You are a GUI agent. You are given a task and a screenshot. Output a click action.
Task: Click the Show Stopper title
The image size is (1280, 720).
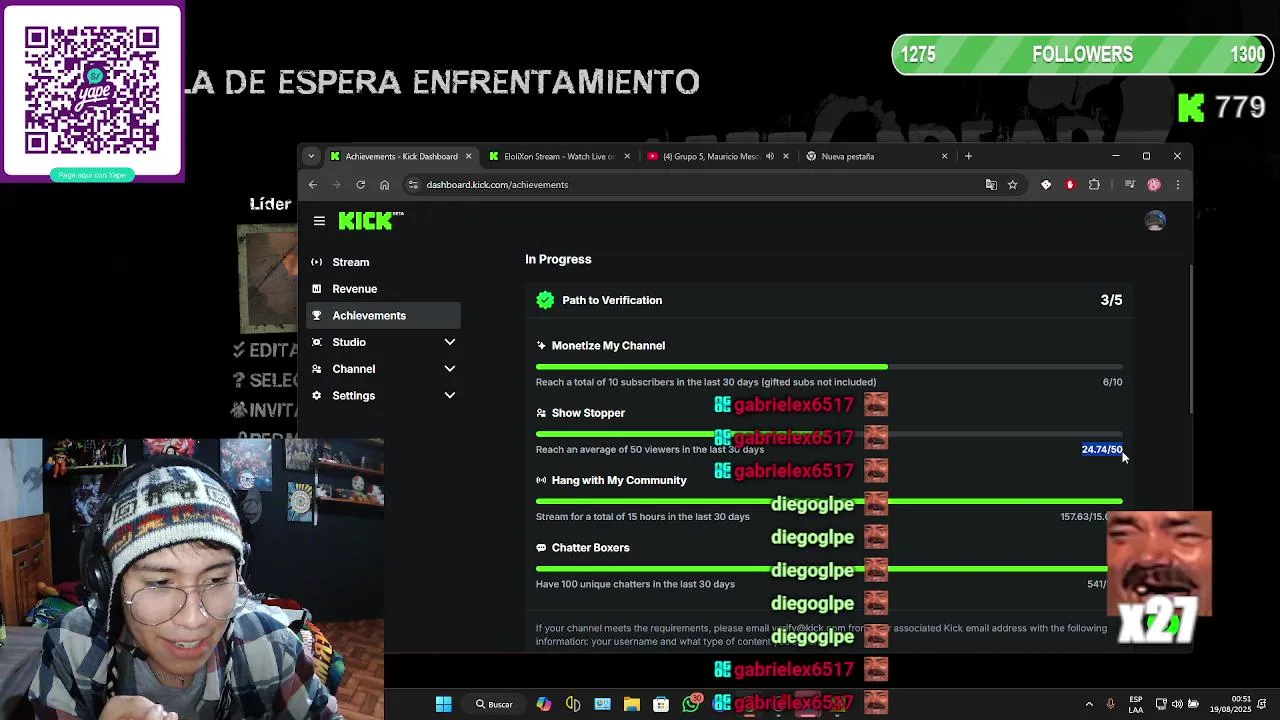pyautogui.click(x=588, y=413)
